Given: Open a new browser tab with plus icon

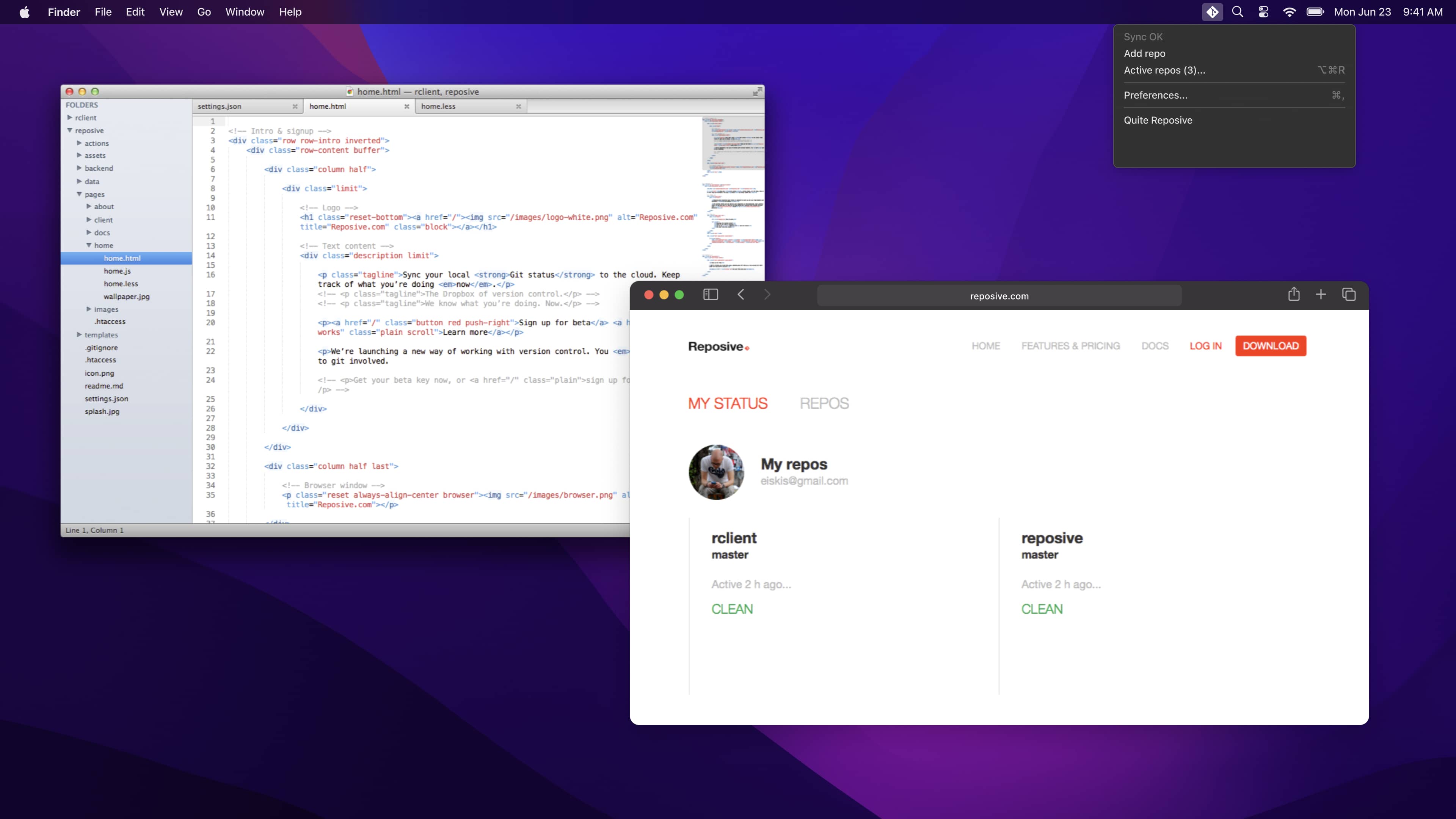Looking at the screenshot, I should (x=1321, y=295).
